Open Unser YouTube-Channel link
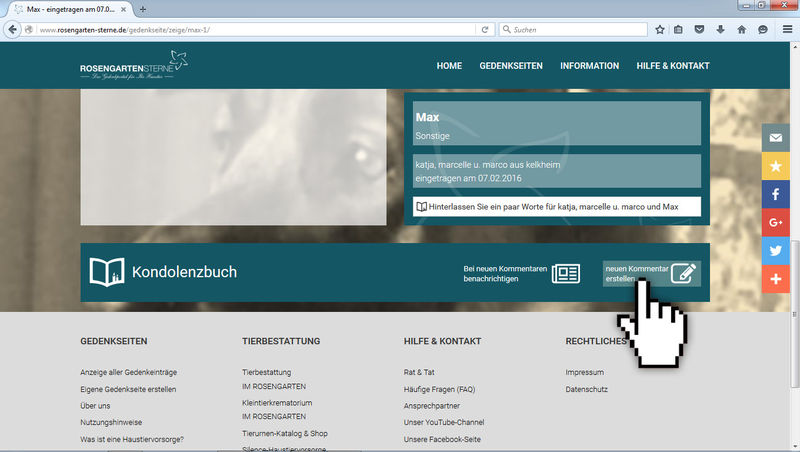This screenshot has height=452, width=800. click(x=444, y=422)
